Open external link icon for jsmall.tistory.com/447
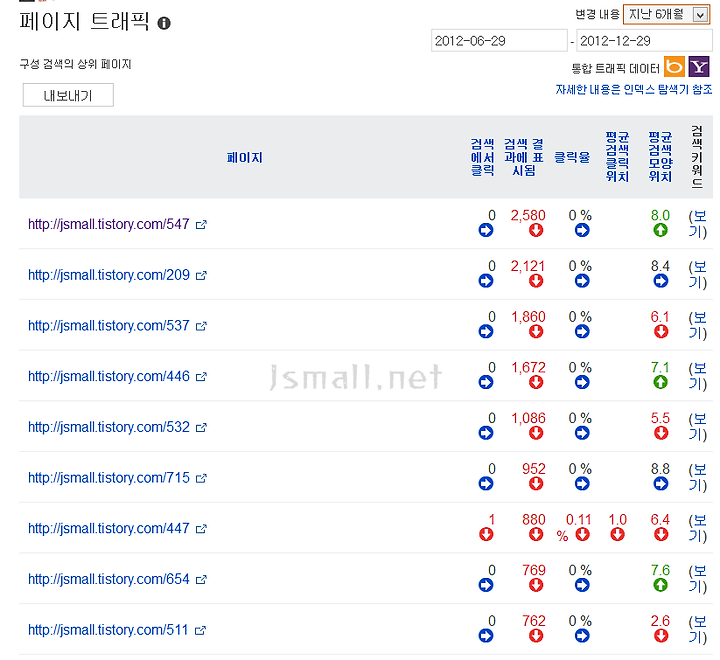 click(x=201, y=529)
